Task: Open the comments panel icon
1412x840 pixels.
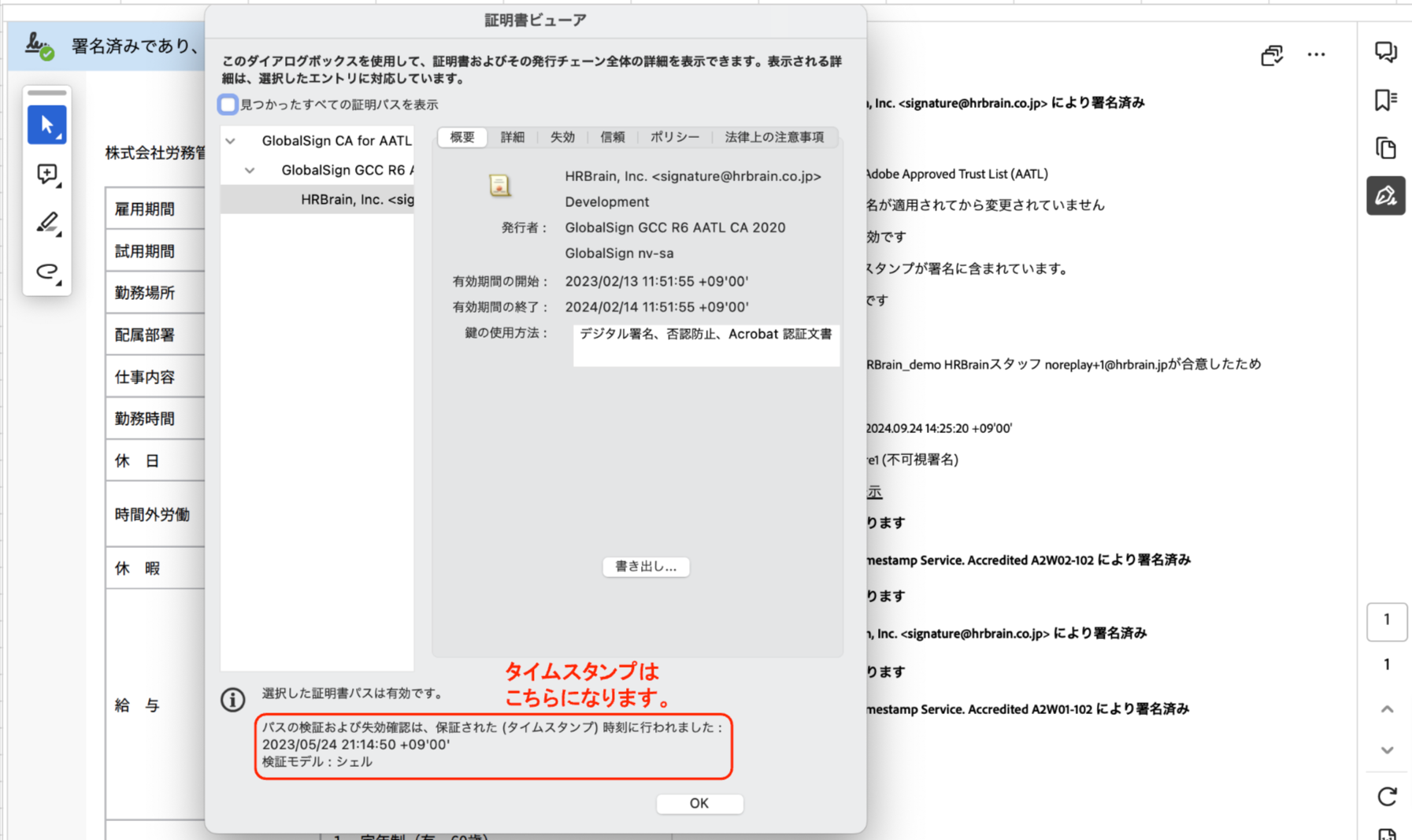Action: pyautogui.click(x=1385, y=53)
